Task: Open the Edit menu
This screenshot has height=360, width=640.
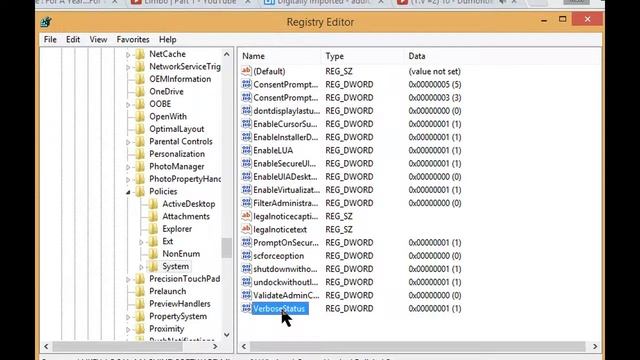Action: [73, 40]
